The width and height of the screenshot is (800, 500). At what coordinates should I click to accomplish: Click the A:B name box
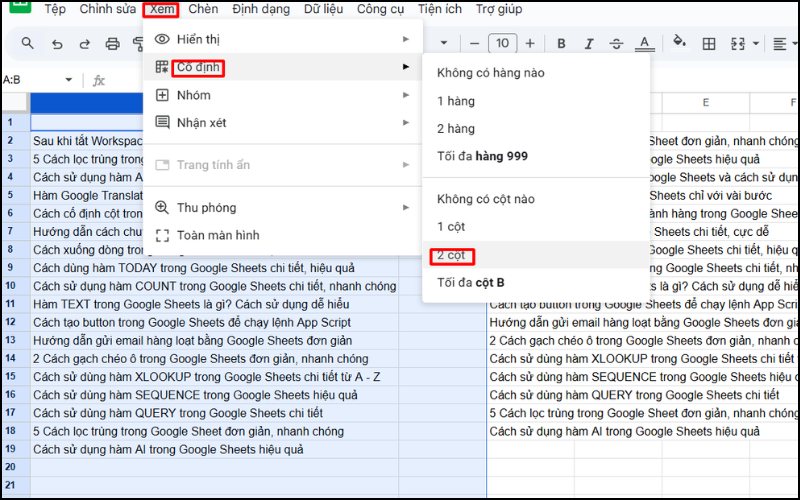coord(31,80)
